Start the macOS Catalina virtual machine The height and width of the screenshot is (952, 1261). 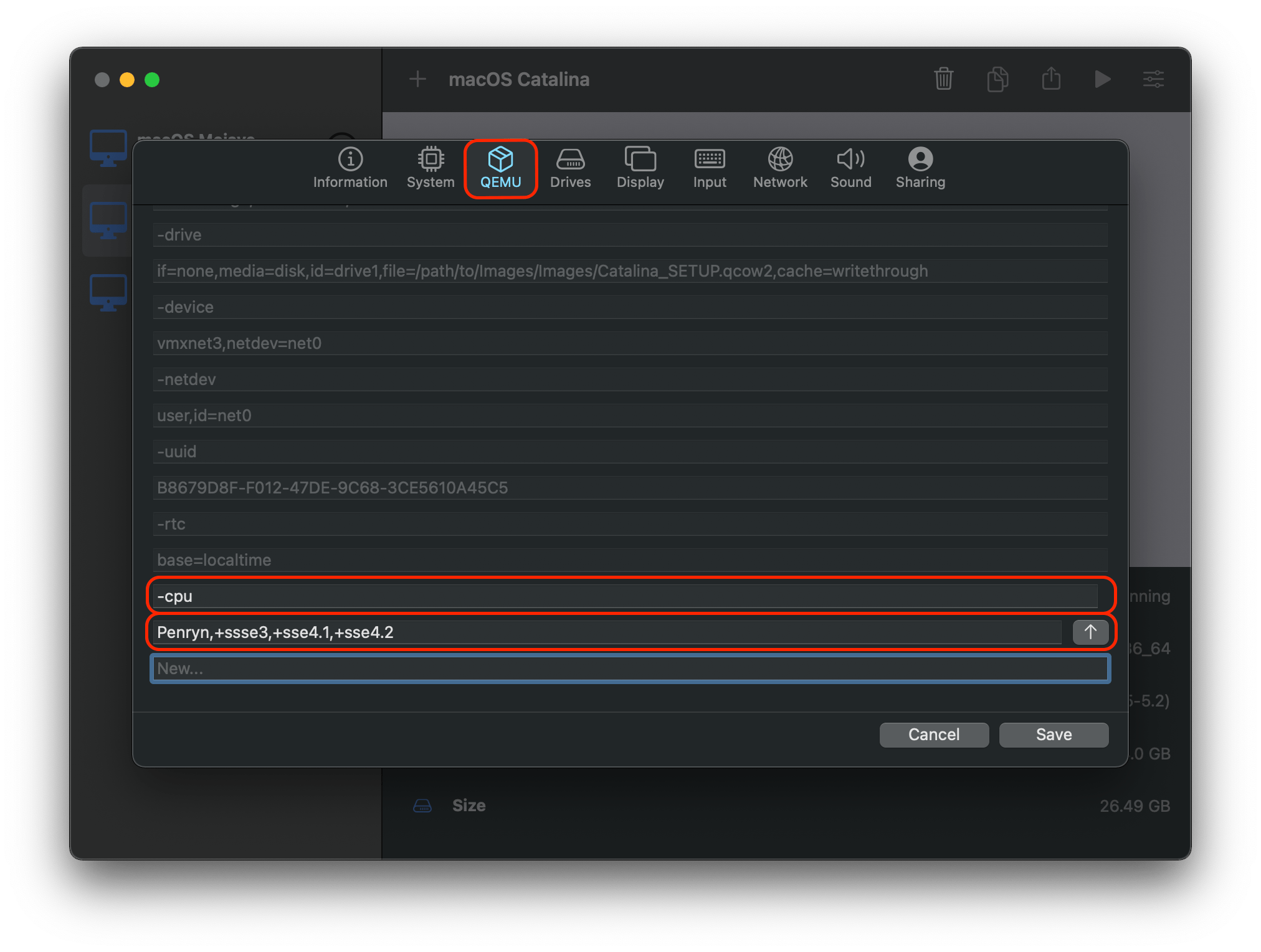pos(1102,79)
